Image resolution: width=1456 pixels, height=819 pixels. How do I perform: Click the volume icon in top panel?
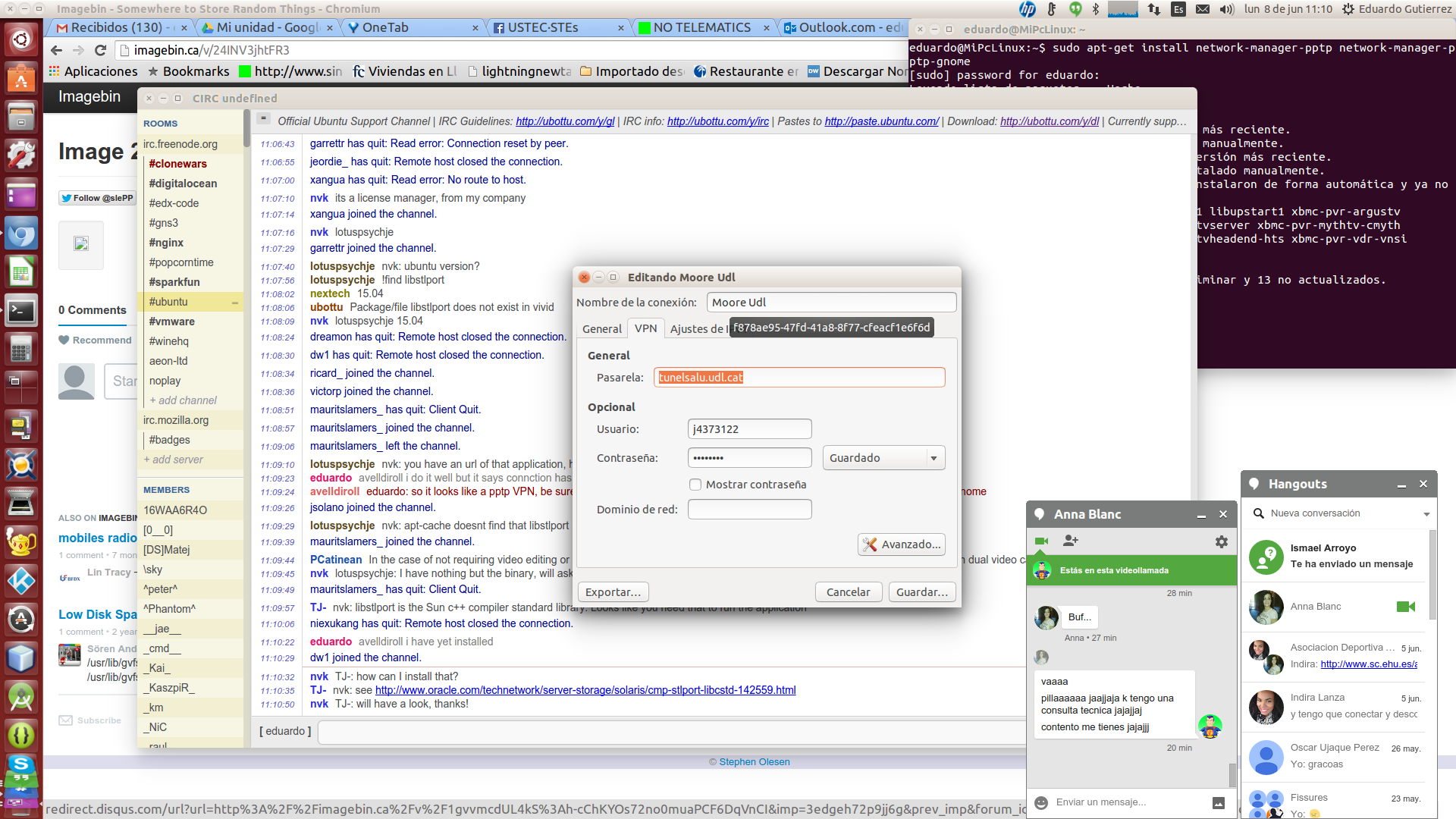(1226, 9)
